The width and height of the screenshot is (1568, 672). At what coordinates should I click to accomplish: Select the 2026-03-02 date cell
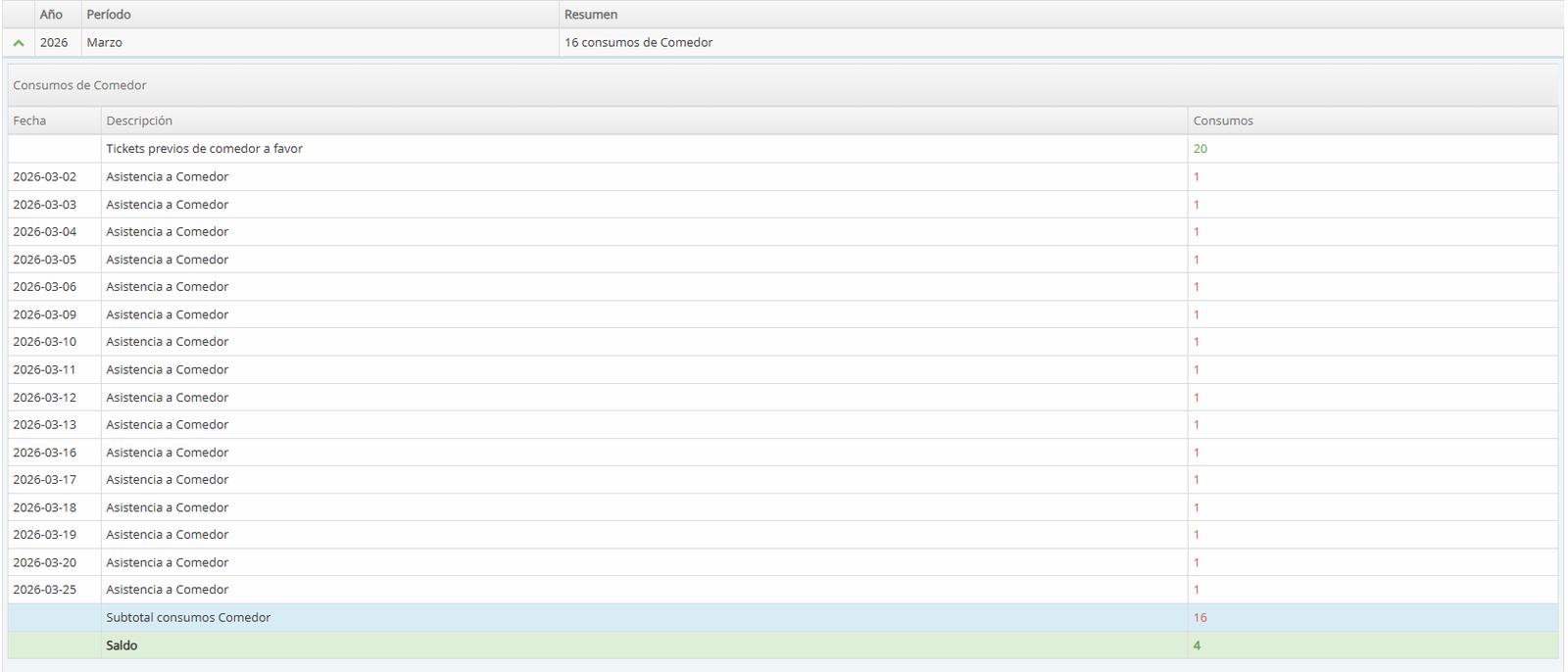[44, 177]
